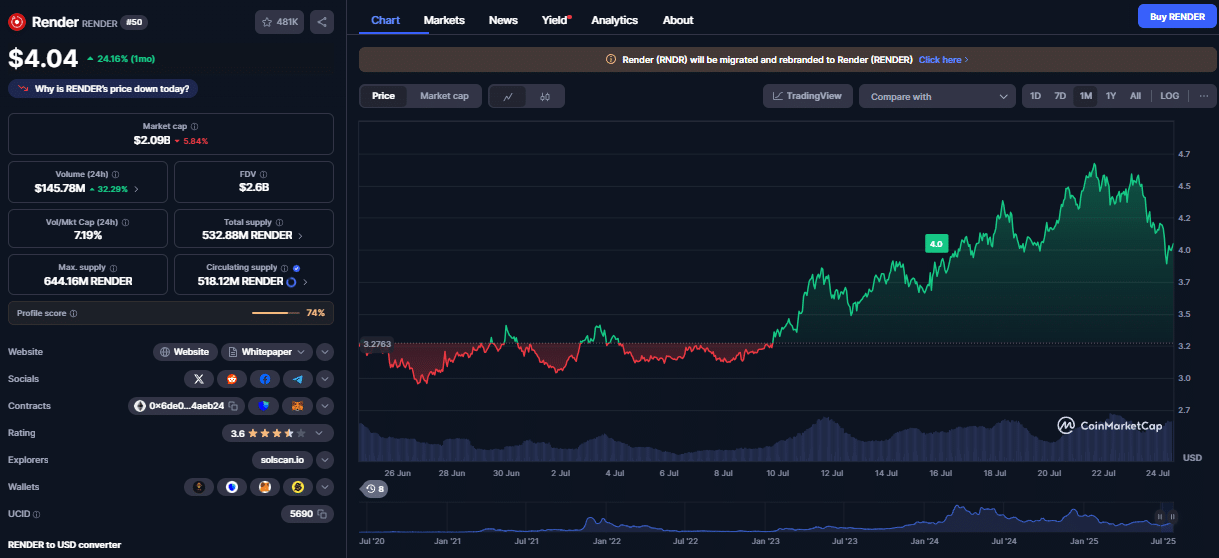Click the Render logo icon
The height and width of the screenshot is (558, 1219).
click(x=17, y=21)
